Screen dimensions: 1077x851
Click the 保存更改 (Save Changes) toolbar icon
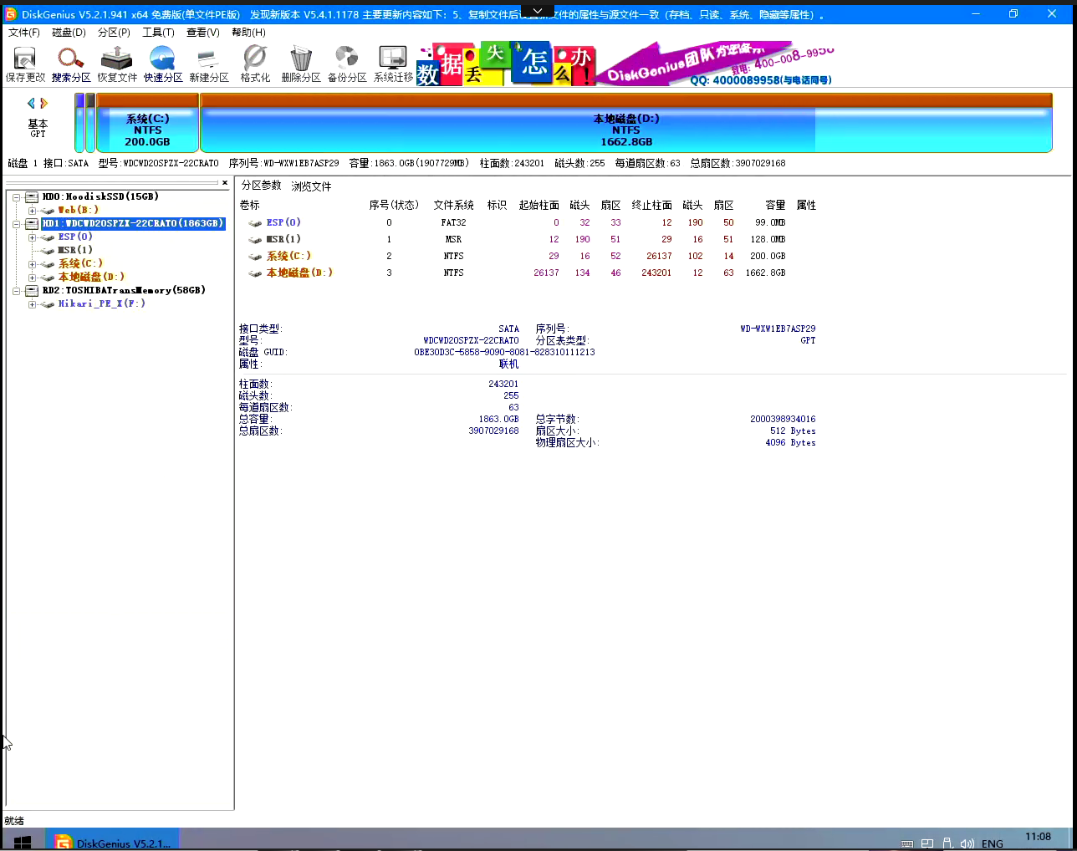tap(22, 62)
